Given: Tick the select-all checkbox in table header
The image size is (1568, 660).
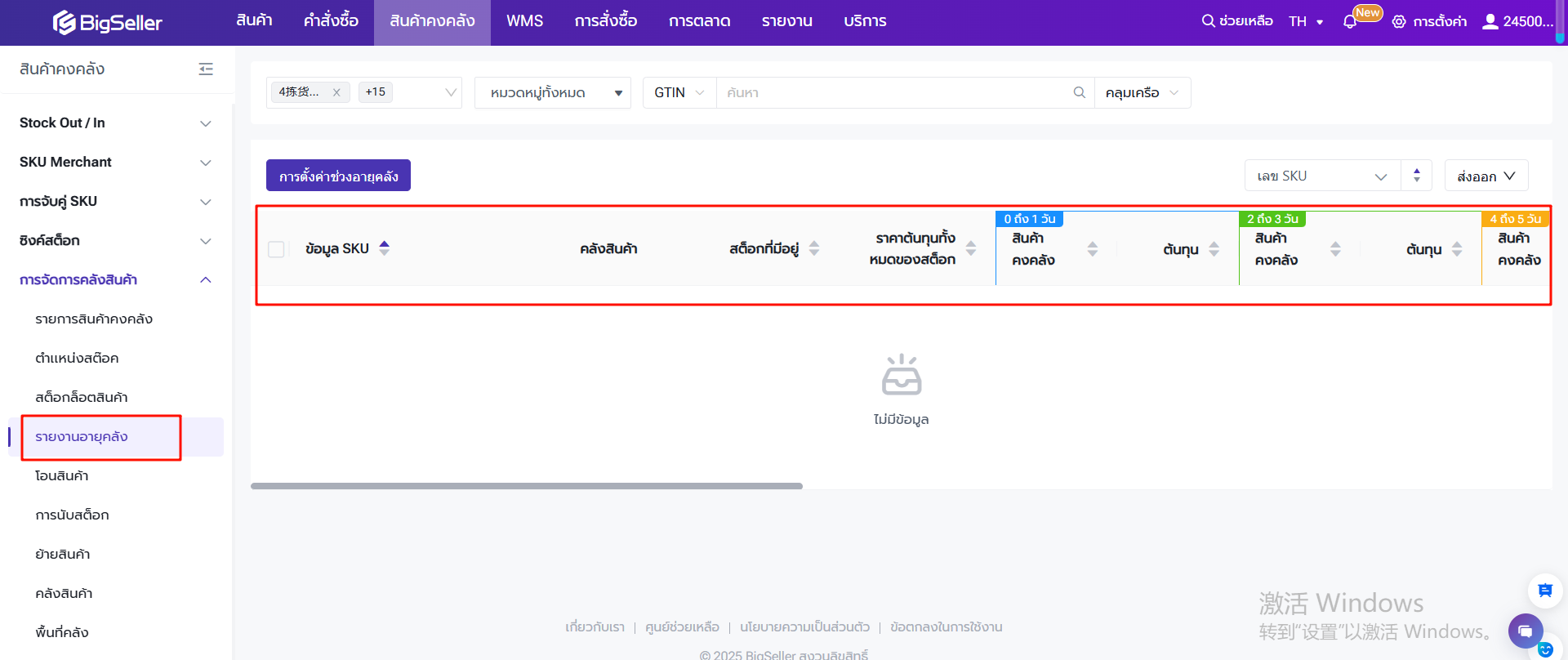Looking at the screenshot, I should (x=276, y=249).
